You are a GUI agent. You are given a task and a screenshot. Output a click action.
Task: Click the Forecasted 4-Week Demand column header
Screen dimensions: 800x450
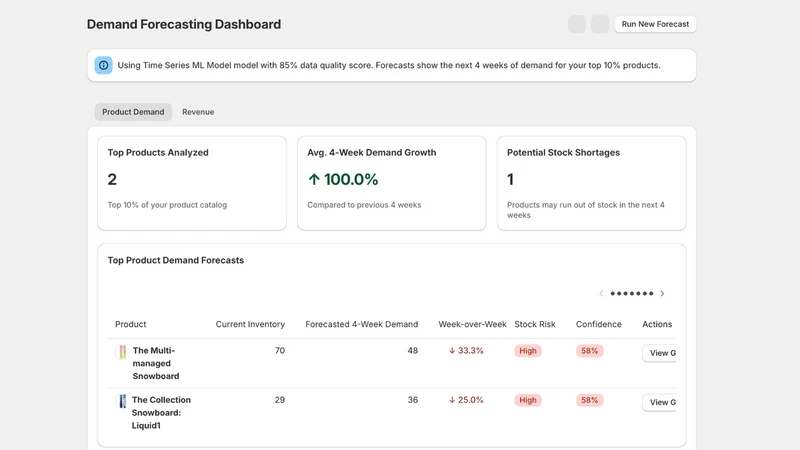coord(362,324)
